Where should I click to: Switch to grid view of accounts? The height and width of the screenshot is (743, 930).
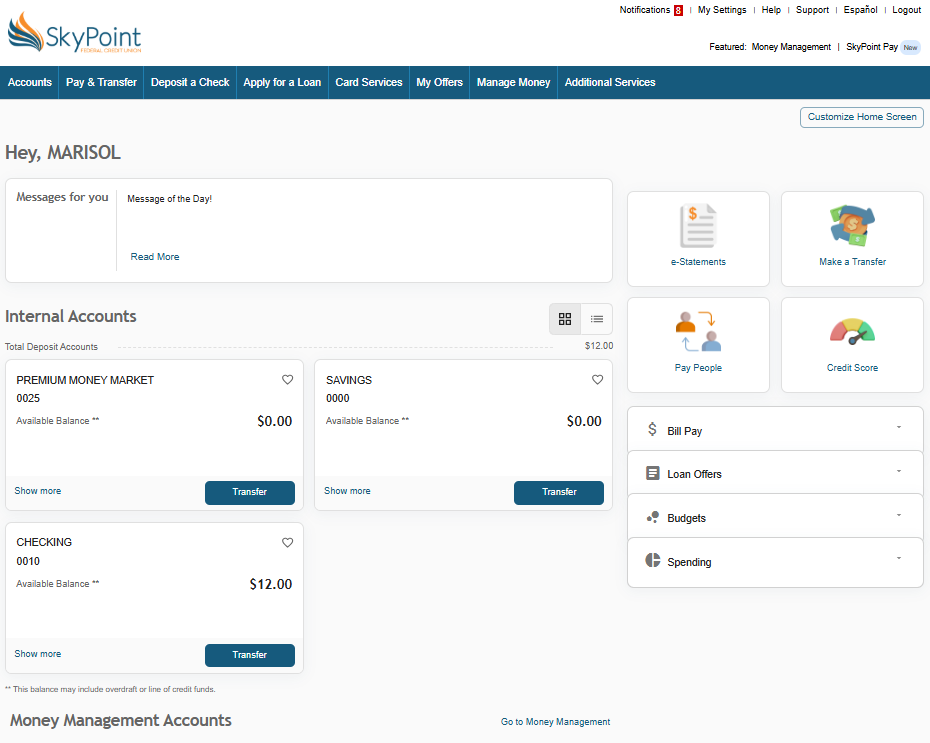[565, 319]
